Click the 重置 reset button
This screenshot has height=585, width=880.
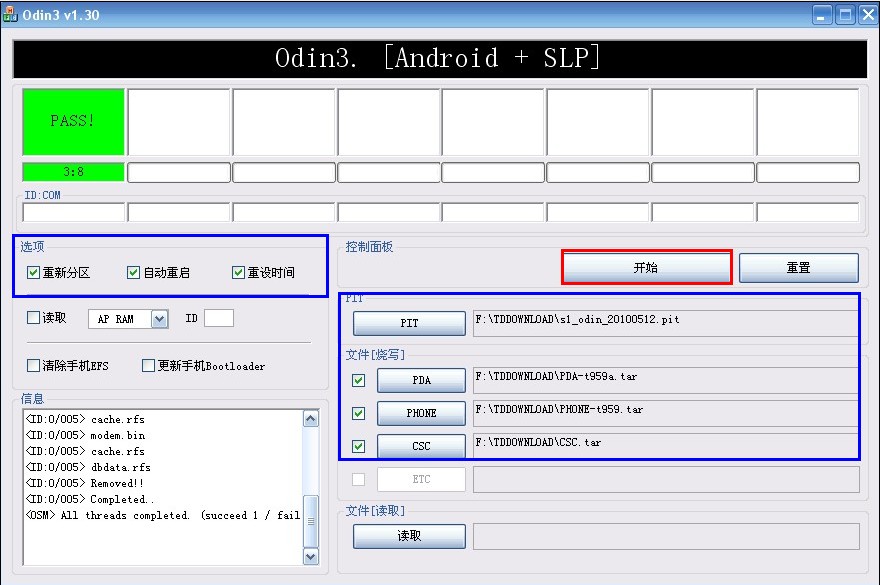[x=799, y=268]
